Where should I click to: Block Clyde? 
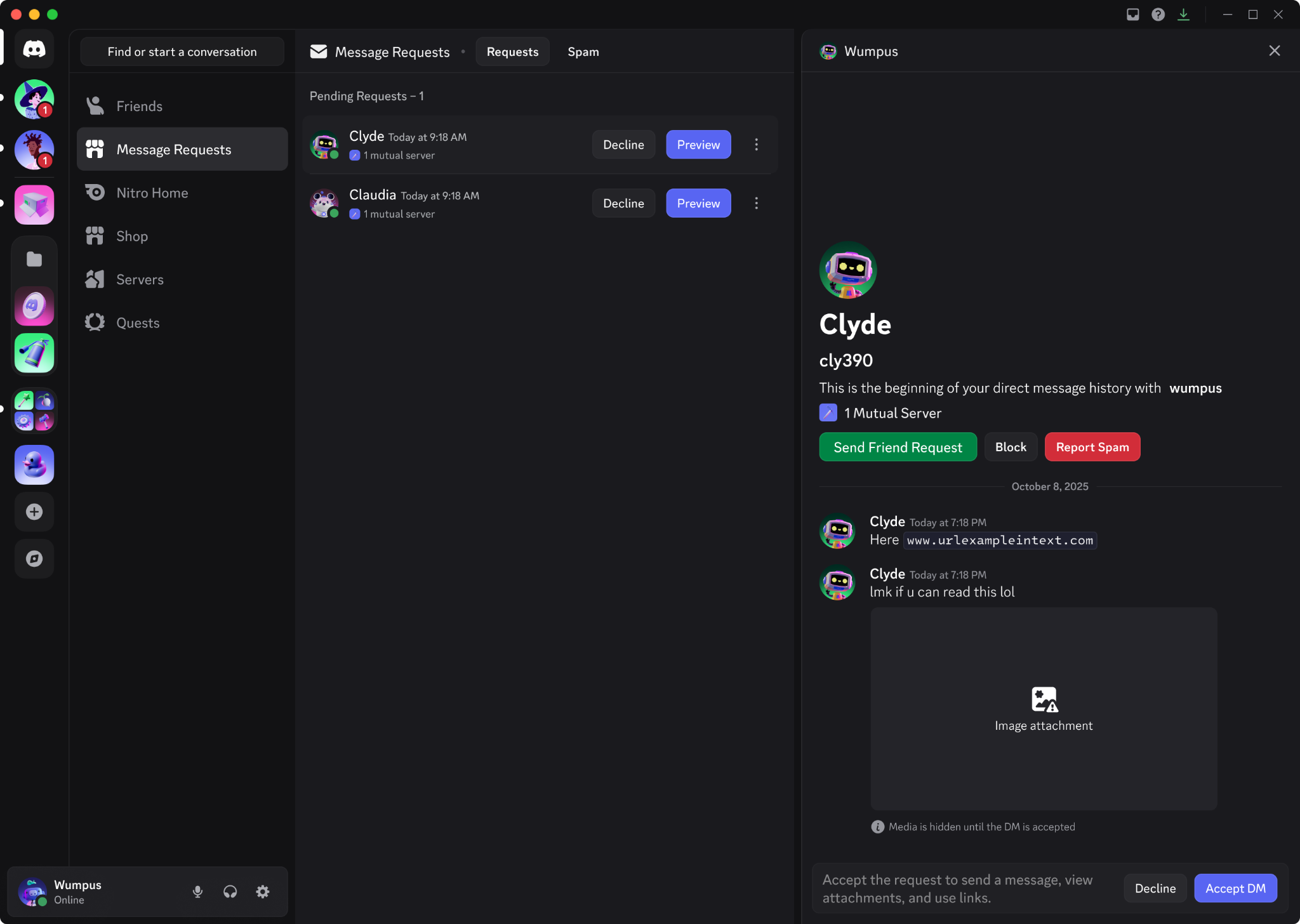1011,447
